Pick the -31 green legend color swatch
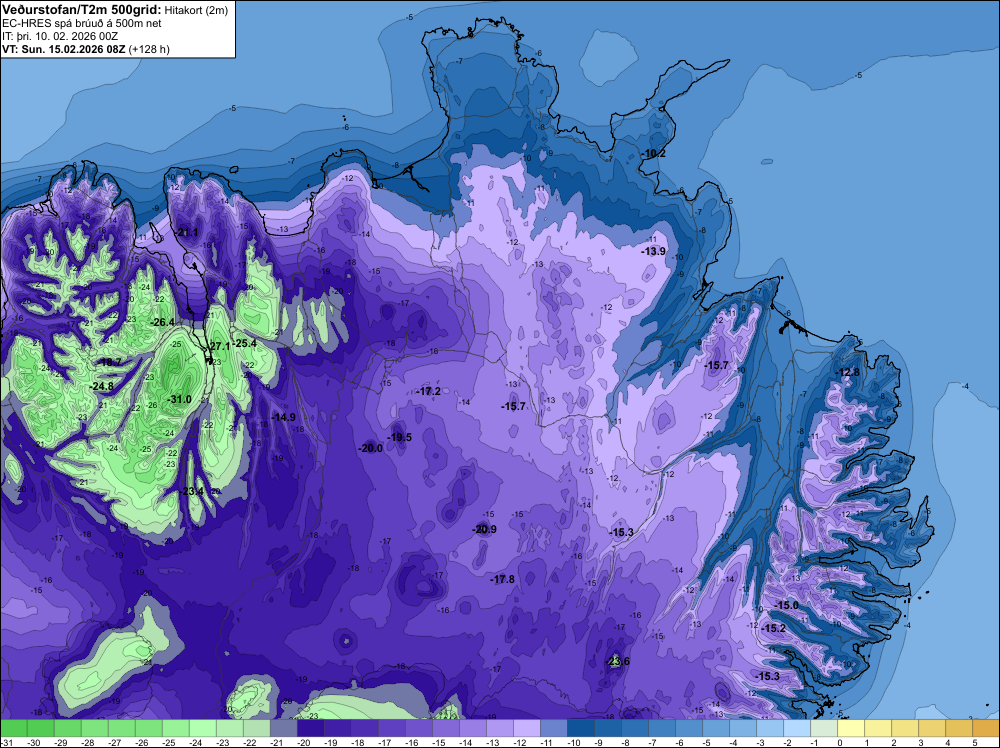 tap(13, 729)
